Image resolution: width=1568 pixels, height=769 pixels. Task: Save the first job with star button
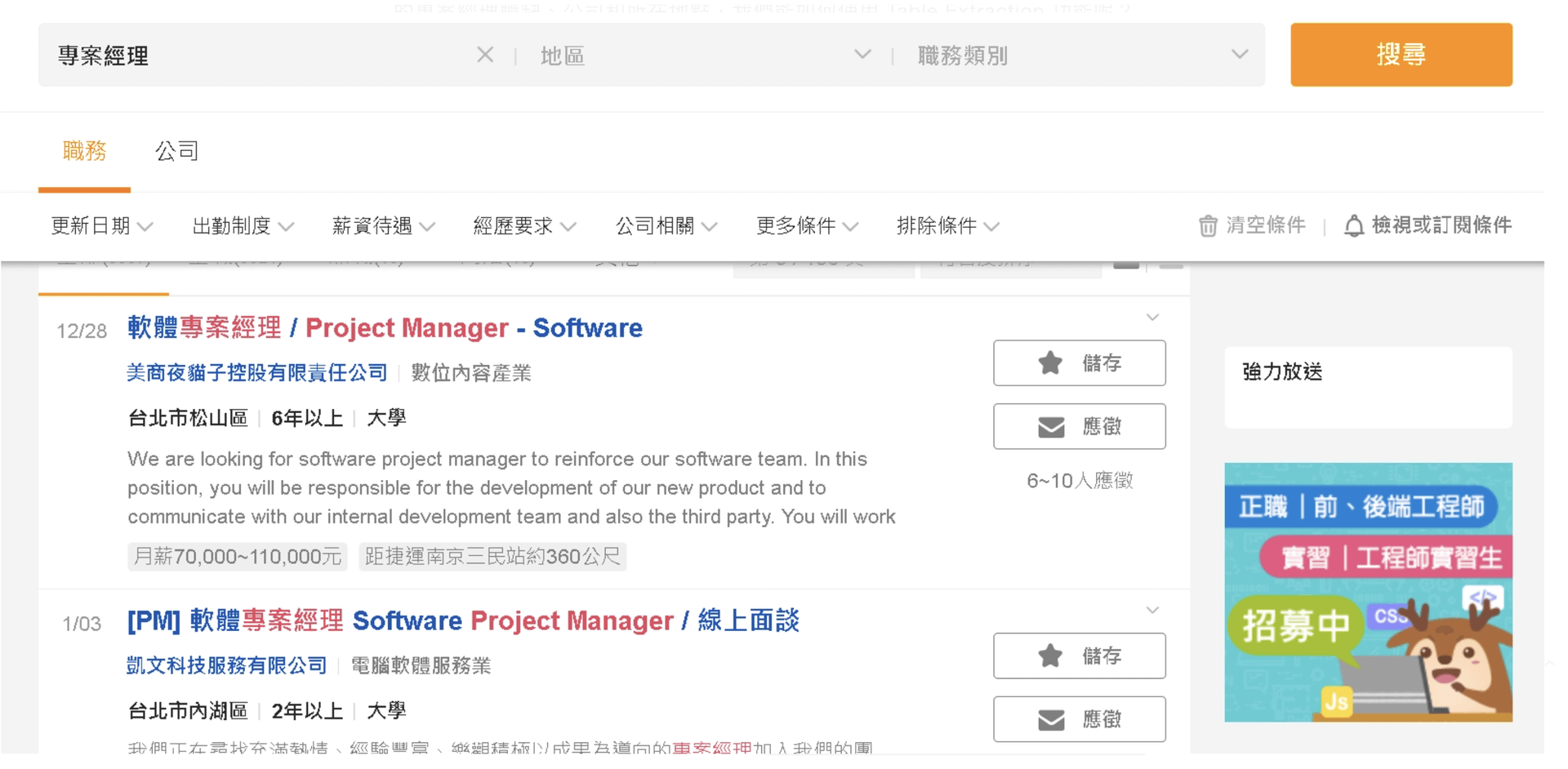pos(1079,363)
